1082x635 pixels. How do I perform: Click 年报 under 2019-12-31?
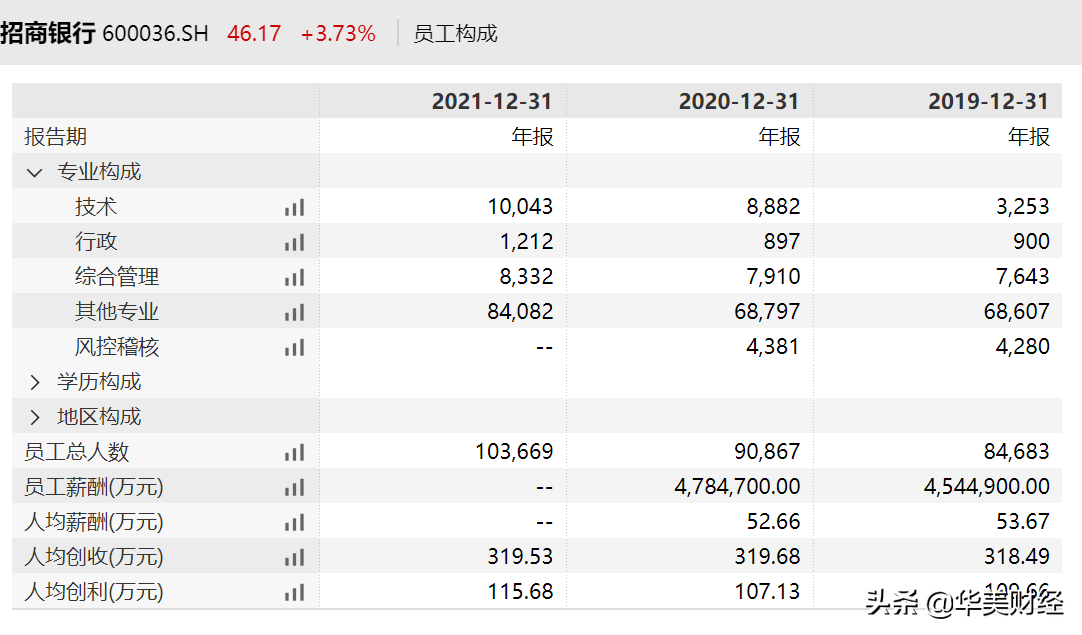pyautogui.click(x=1028, y=137)
